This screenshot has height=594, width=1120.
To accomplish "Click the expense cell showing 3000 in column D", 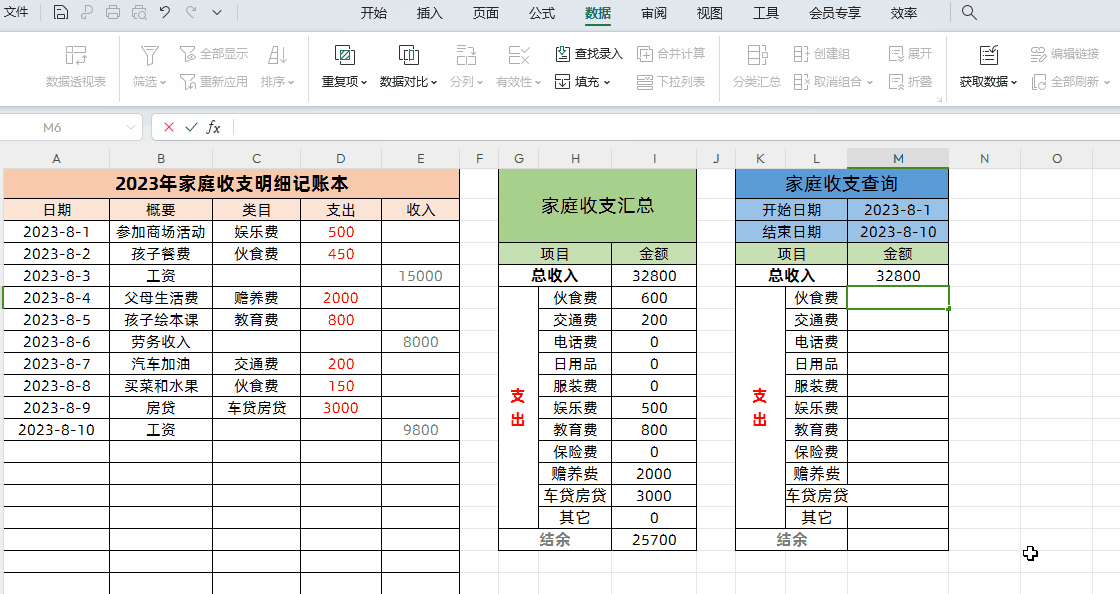I will pyautogui.click(x=341, y=408).
